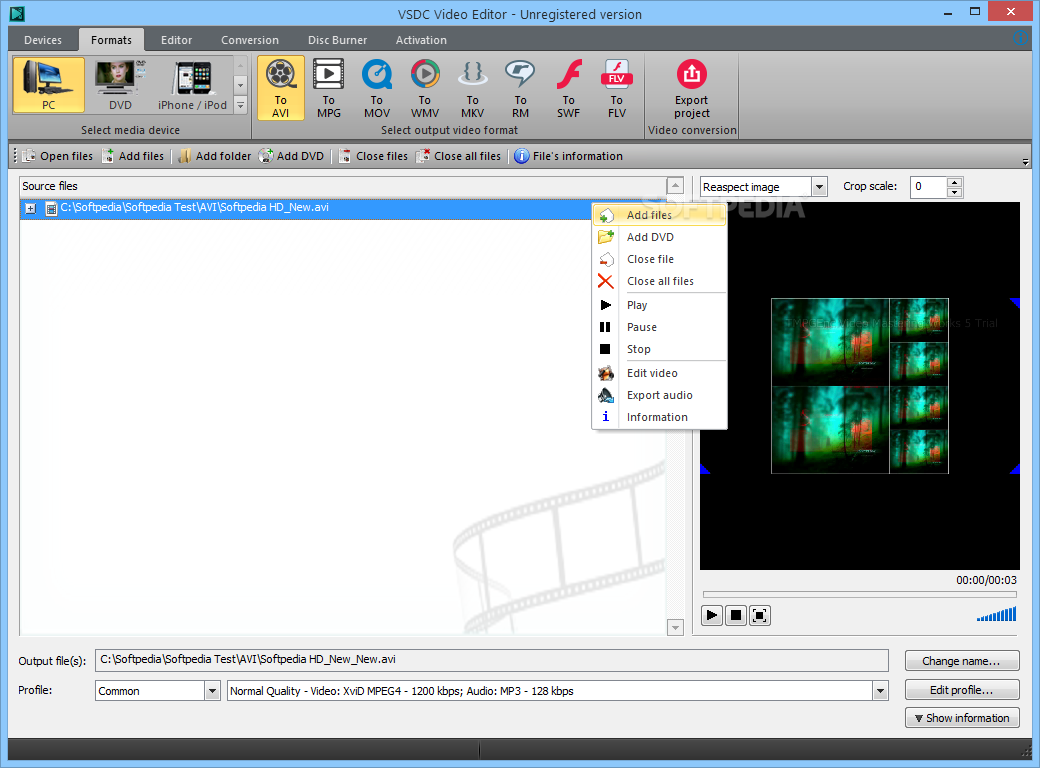Screen dimensions: 1040x768
Task: Click the Output file(s) path field
Action: tap(491, 660)
